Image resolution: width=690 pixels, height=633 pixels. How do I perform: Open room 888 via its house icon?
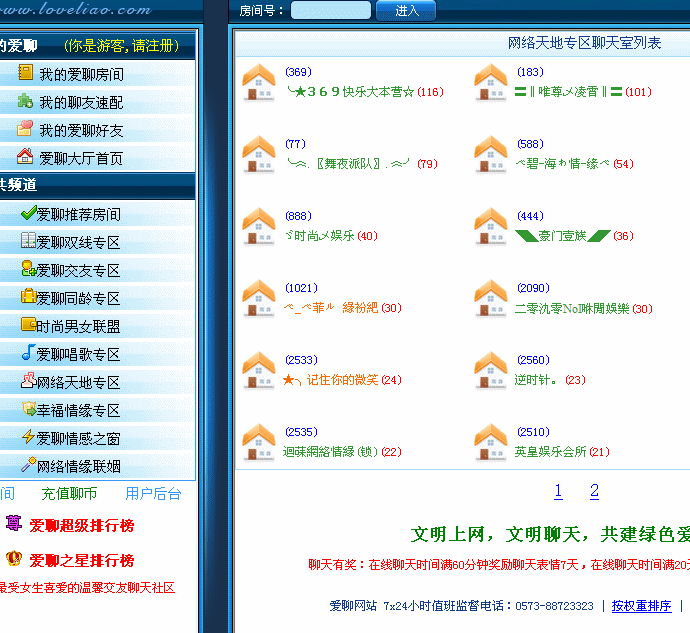(259, 227)
